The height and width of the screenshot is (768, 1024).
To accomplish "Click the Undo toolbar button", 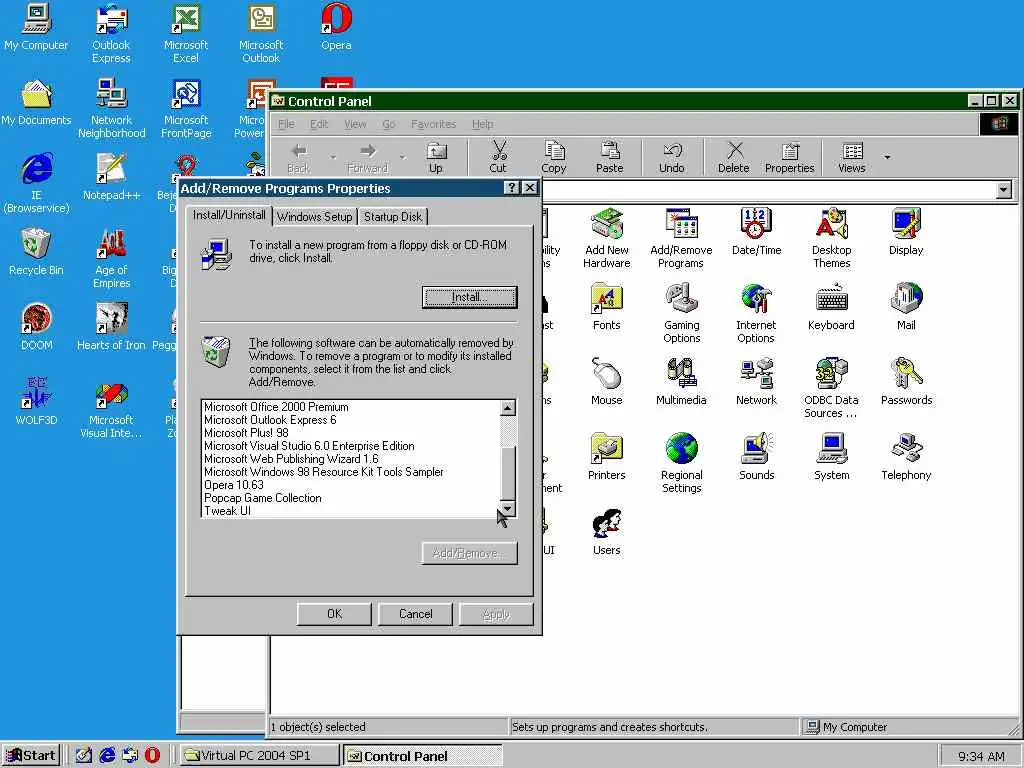I will tap(671, 158).
